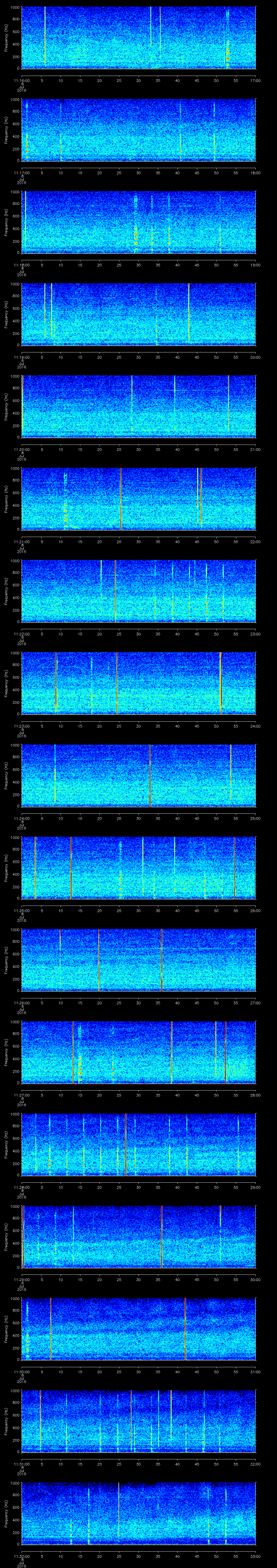Click the 11:23:00 start time label

[x=22, y=726]
